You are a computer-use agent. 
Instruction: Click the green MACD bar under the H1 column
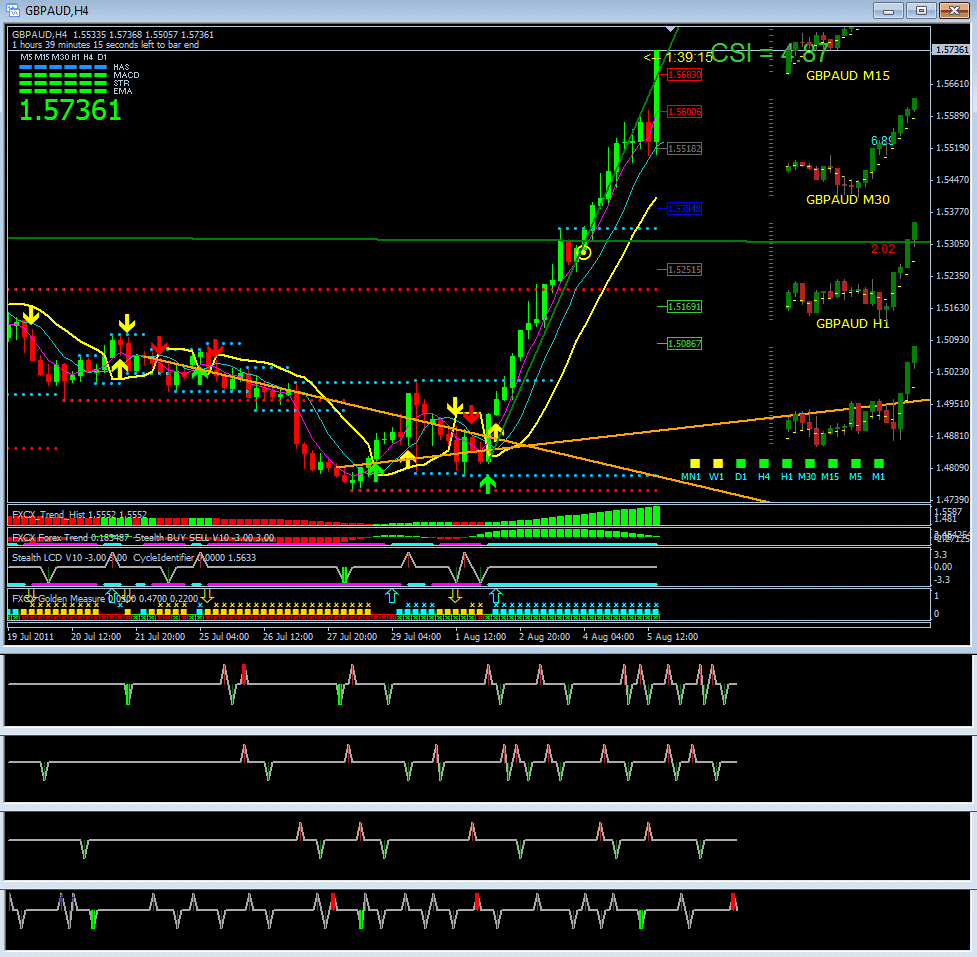click(x=70, y=75)
